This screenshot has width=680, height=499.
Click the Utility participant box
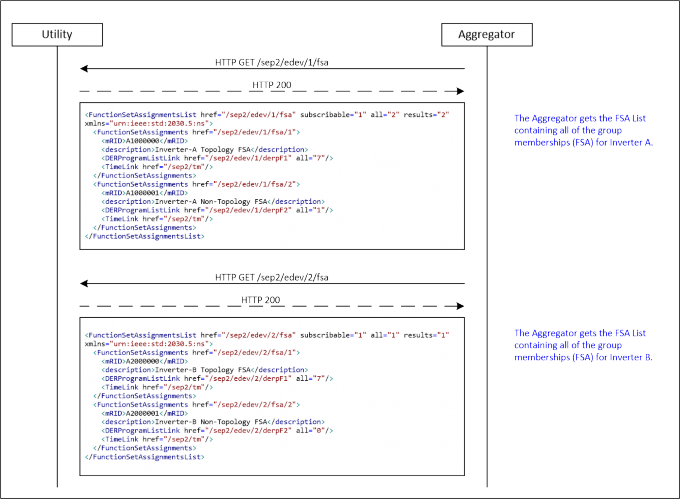pyautogui.click(x=57, y=34)
